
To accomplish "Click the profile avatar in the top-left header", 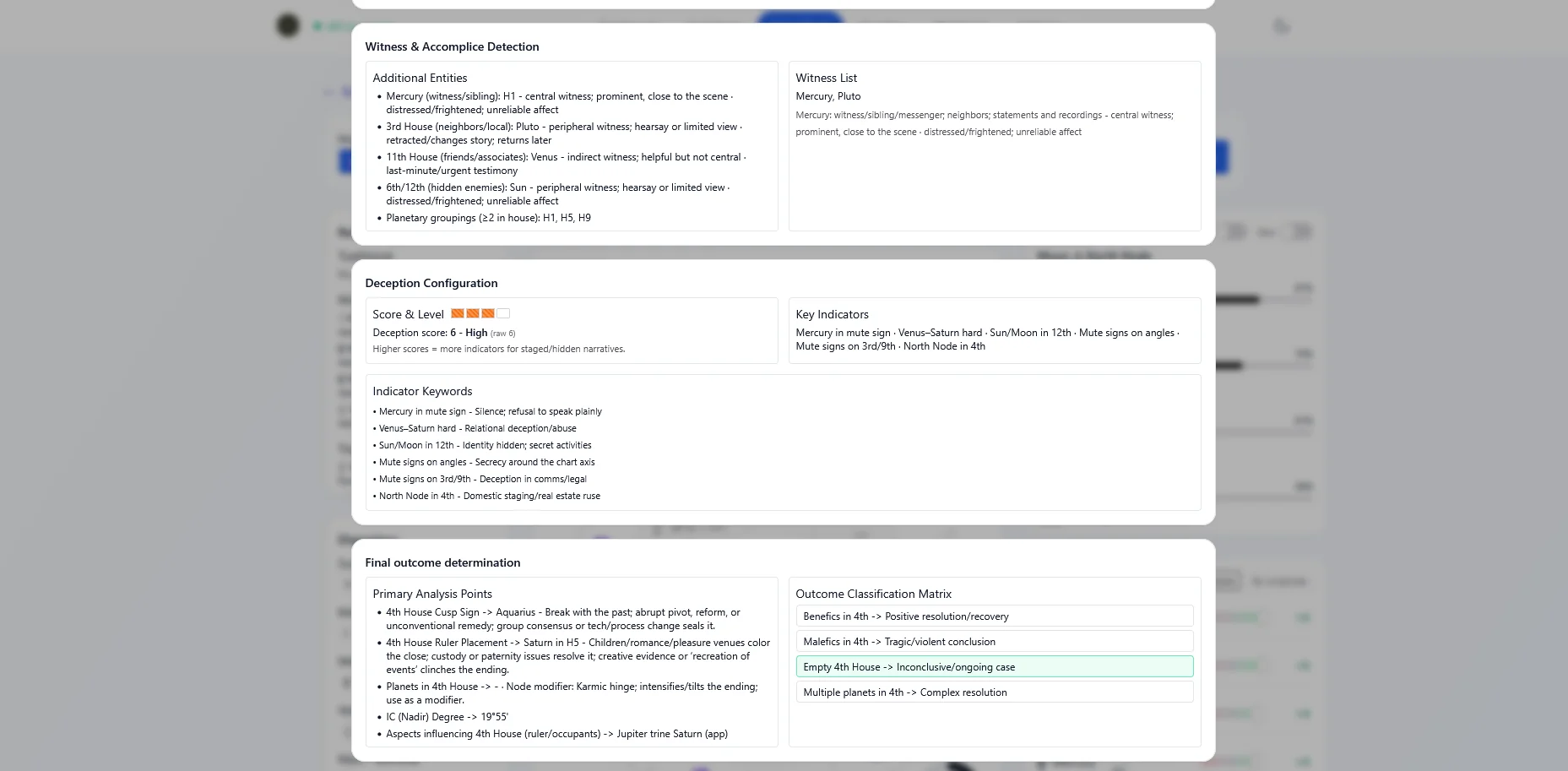I will 288,25.
